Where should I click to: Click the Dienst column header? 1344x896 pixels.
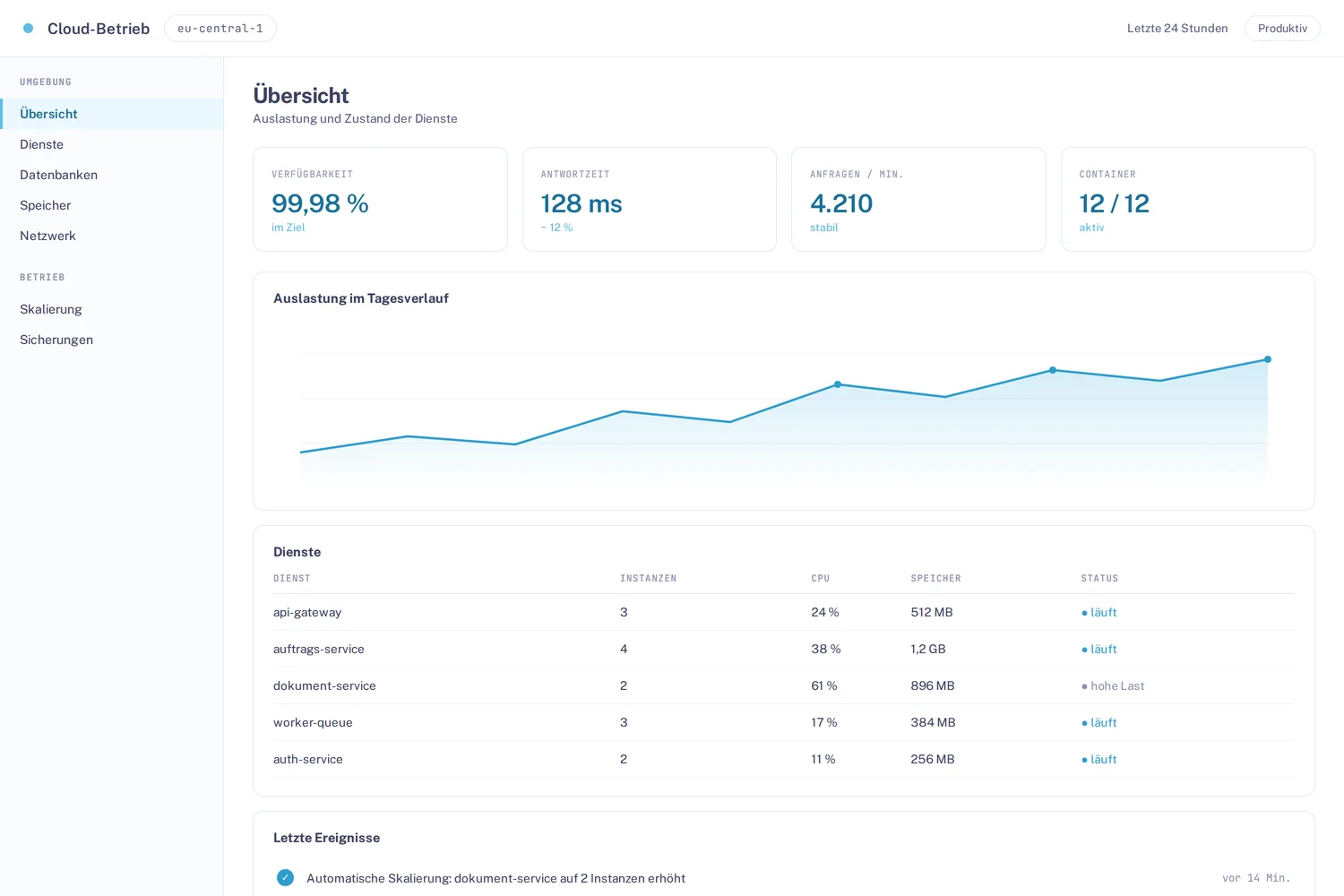point(292,579)
